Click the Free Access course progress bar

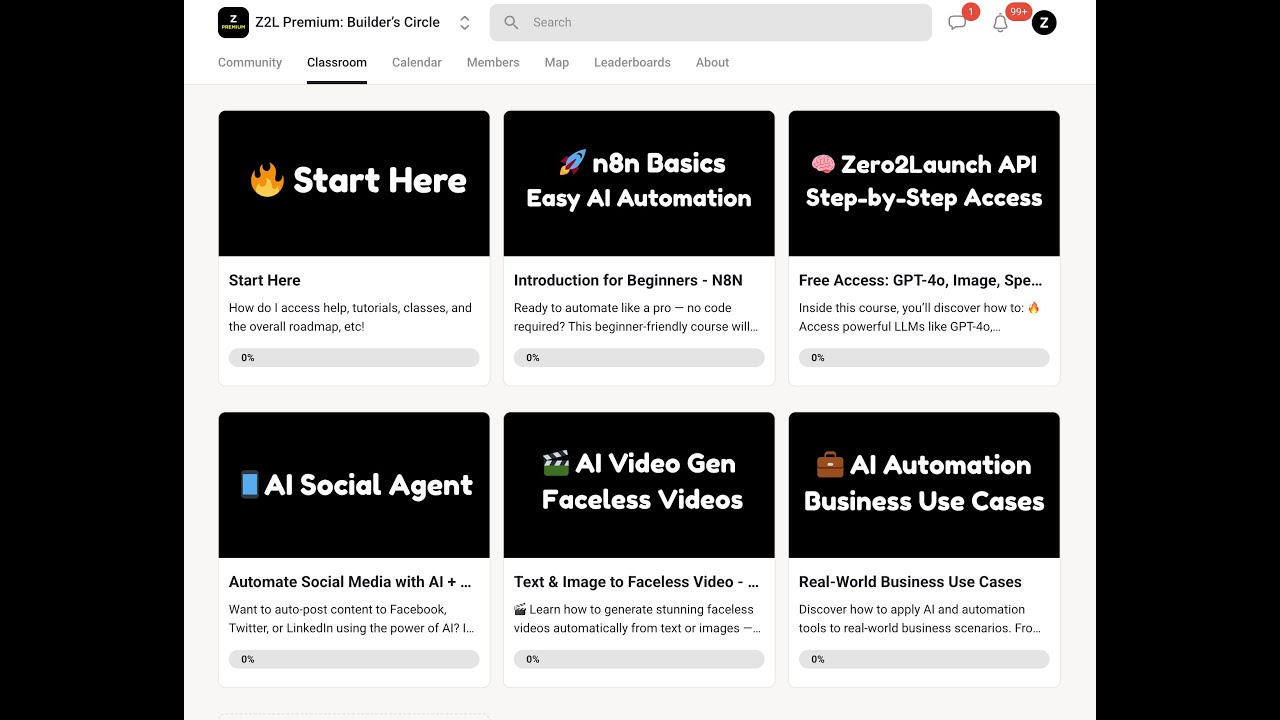[x=924, y=358]
